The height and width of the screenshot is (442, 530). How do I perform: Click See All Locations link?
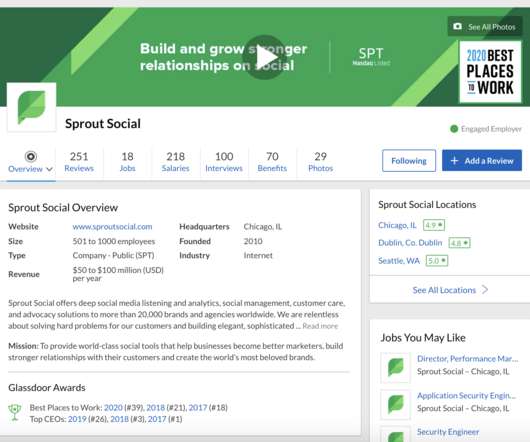pyautogui.click(x=444, y=290)
